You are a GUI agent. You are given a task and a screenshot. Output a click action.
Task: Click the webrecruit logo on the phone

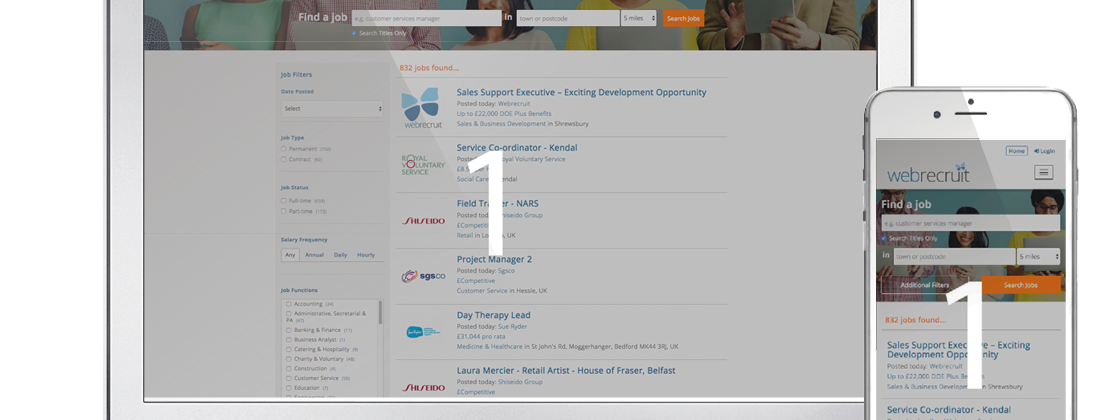click(x=928, y=174)
